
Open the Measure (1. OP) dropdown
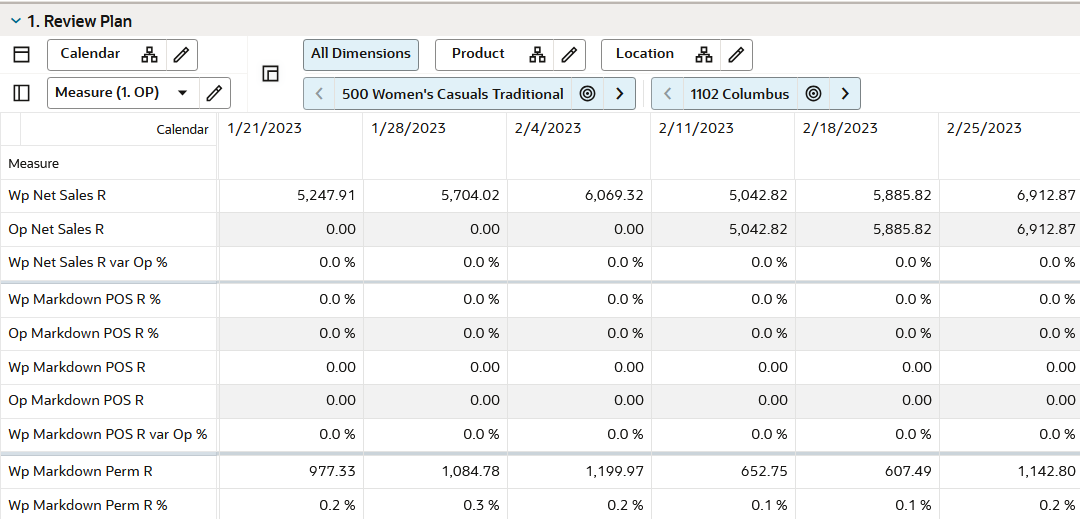tap(182, 93)
